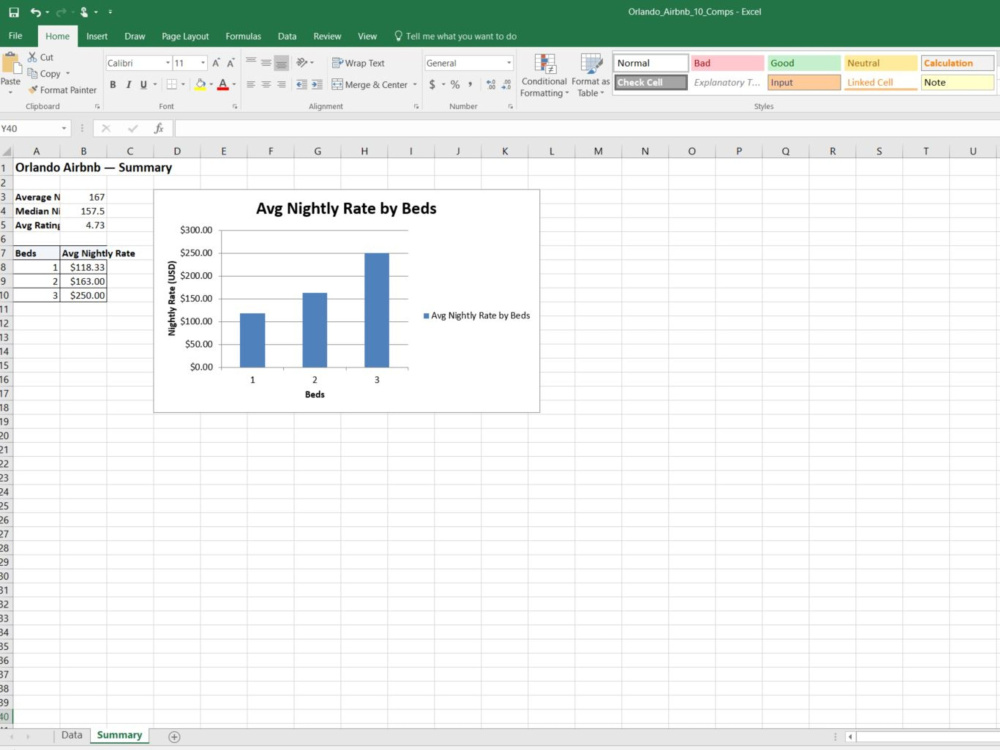Screen dimensions: 1000x750
Task: Expand the Merge & Center dropdown arrow
Action: (415, 84)
